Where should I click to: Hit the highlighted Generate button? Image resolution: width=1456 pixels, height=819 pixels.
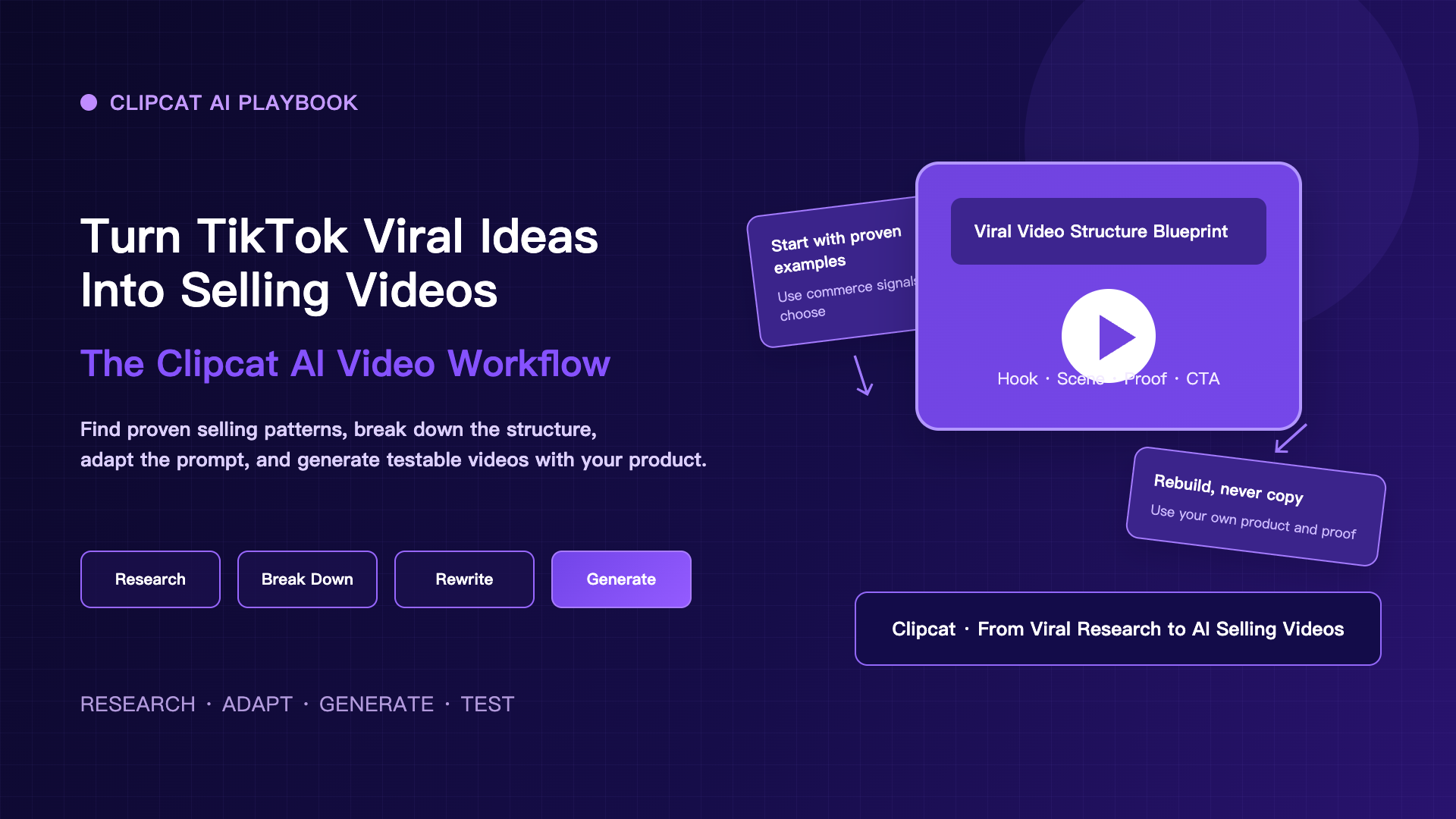pyautogui.click(x=621, y=579)
